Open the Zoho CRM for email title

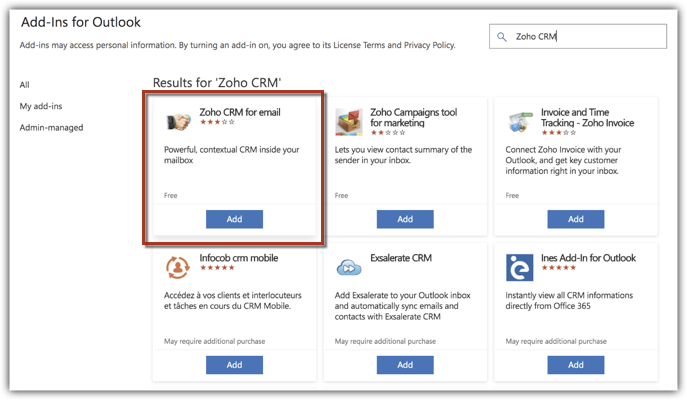point(239,112)
